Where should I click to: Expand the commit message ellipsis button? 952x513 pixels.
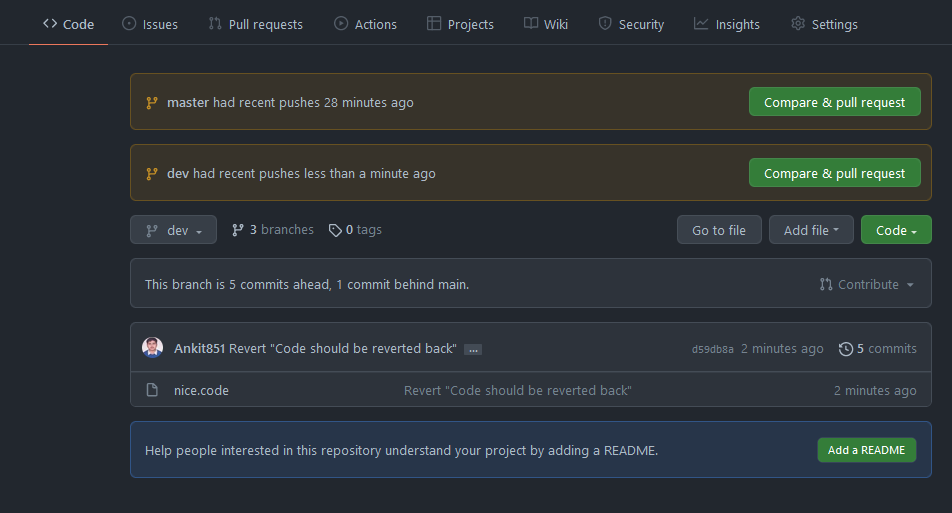(x=473, y=349)
